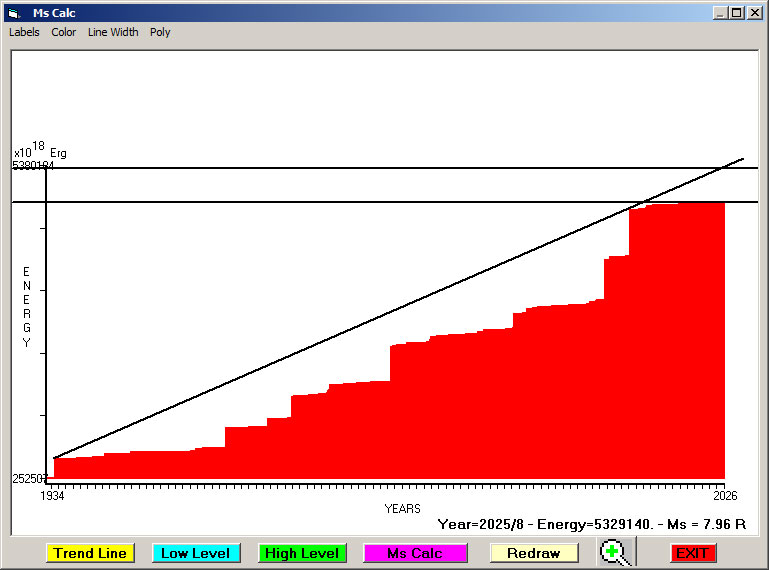The width and height of the screenshot is (769, 570).
Task: Open the Poly menu
Action: 160,32
